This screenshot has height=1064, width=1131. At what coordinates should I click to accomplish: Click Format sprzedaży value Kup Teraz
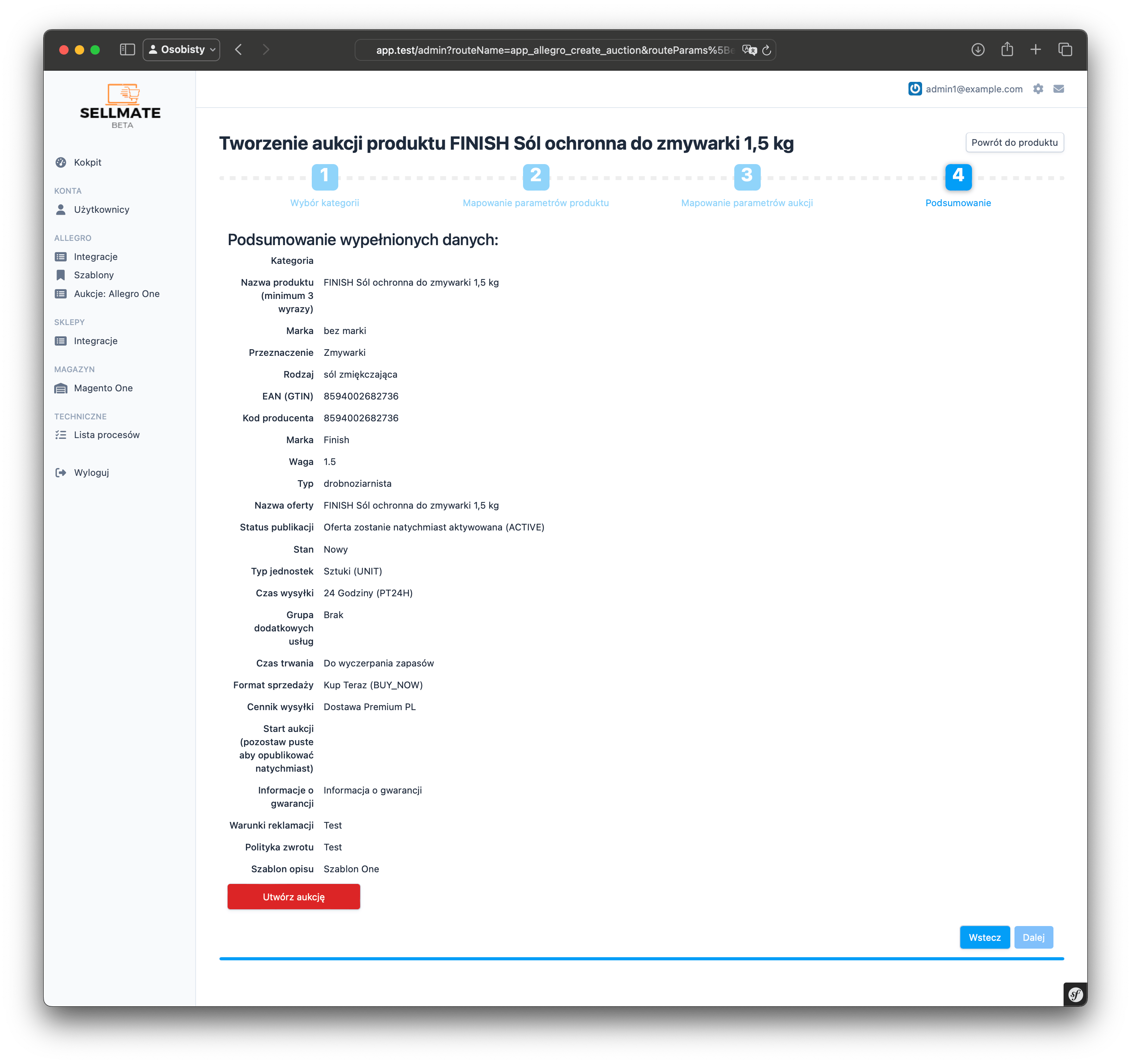(373, 685)
